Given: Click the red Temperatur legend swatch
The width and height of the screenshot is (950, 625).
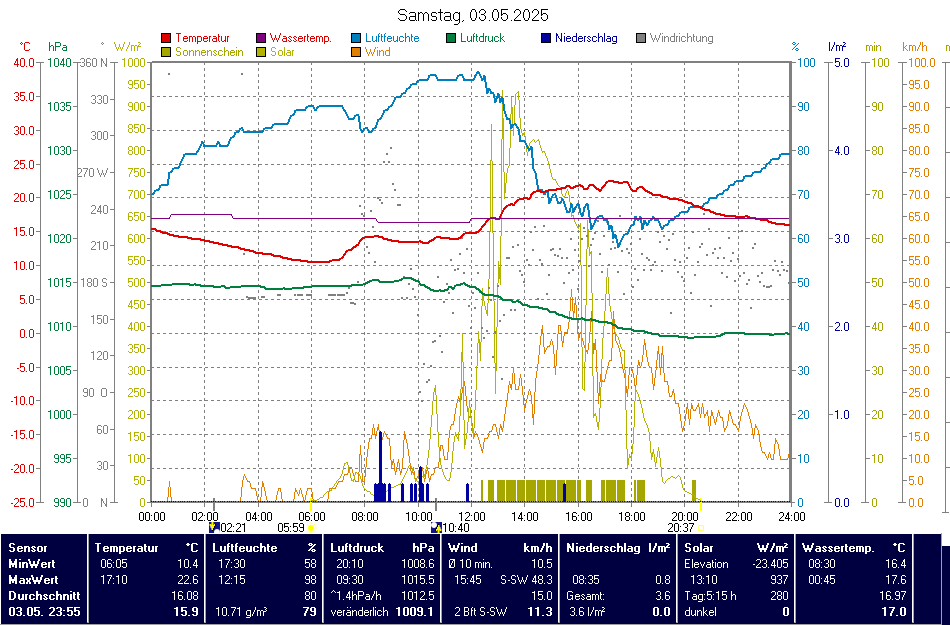Looking at the screenshot, I should [166, 38].
